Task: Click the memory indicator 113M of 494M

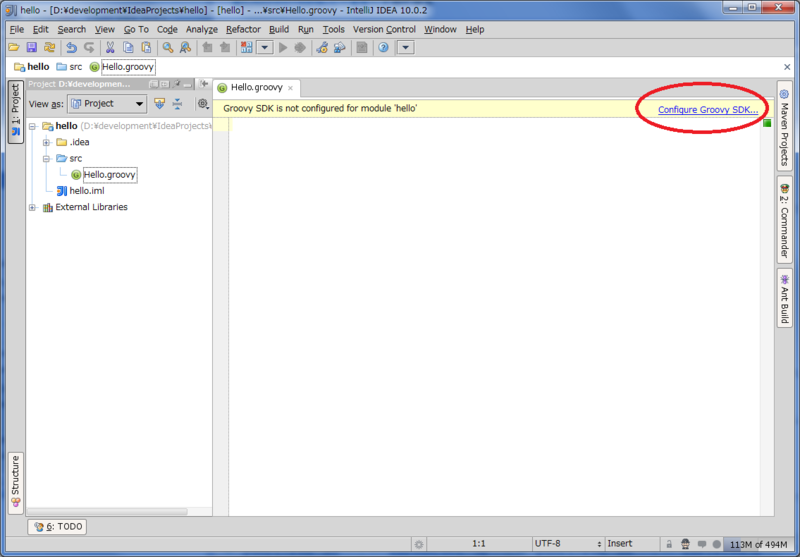Action: tap(758, 544)
